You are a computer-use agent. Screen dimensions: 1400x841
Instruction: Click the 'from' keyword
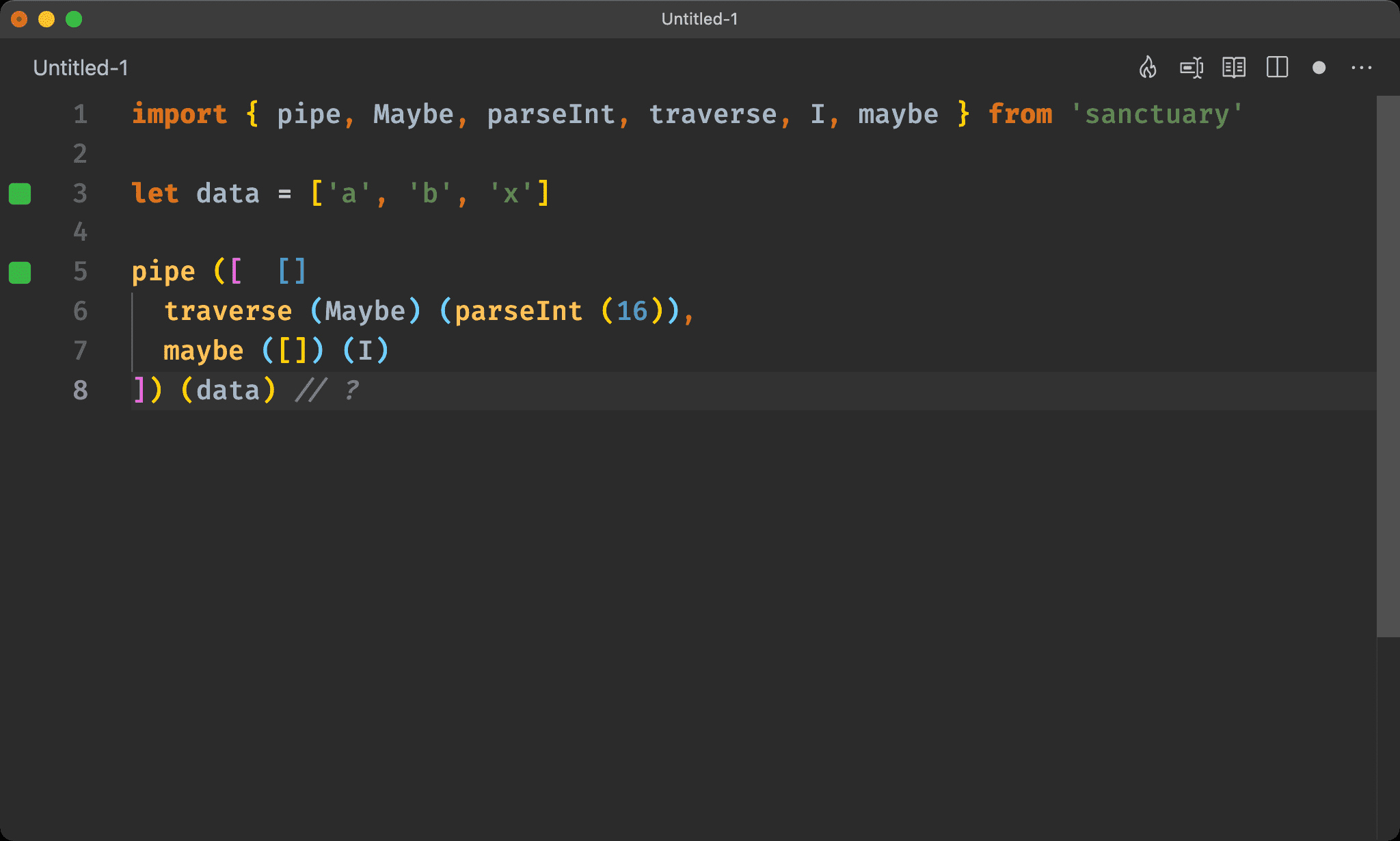tap(1021, 114)
